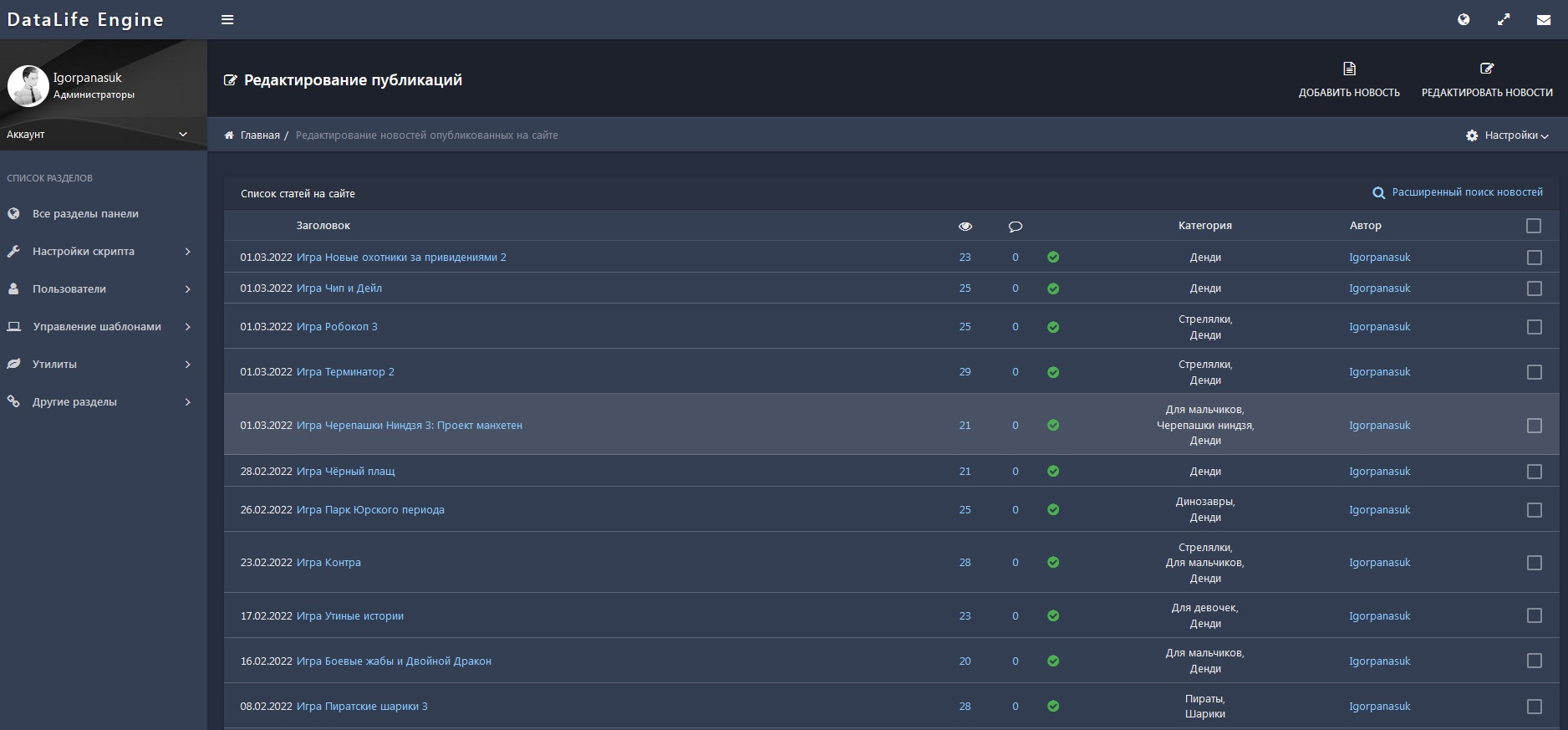
Task: Click comment count 0 for Игра Парк Юрского периода
Action: (1016, 510)
